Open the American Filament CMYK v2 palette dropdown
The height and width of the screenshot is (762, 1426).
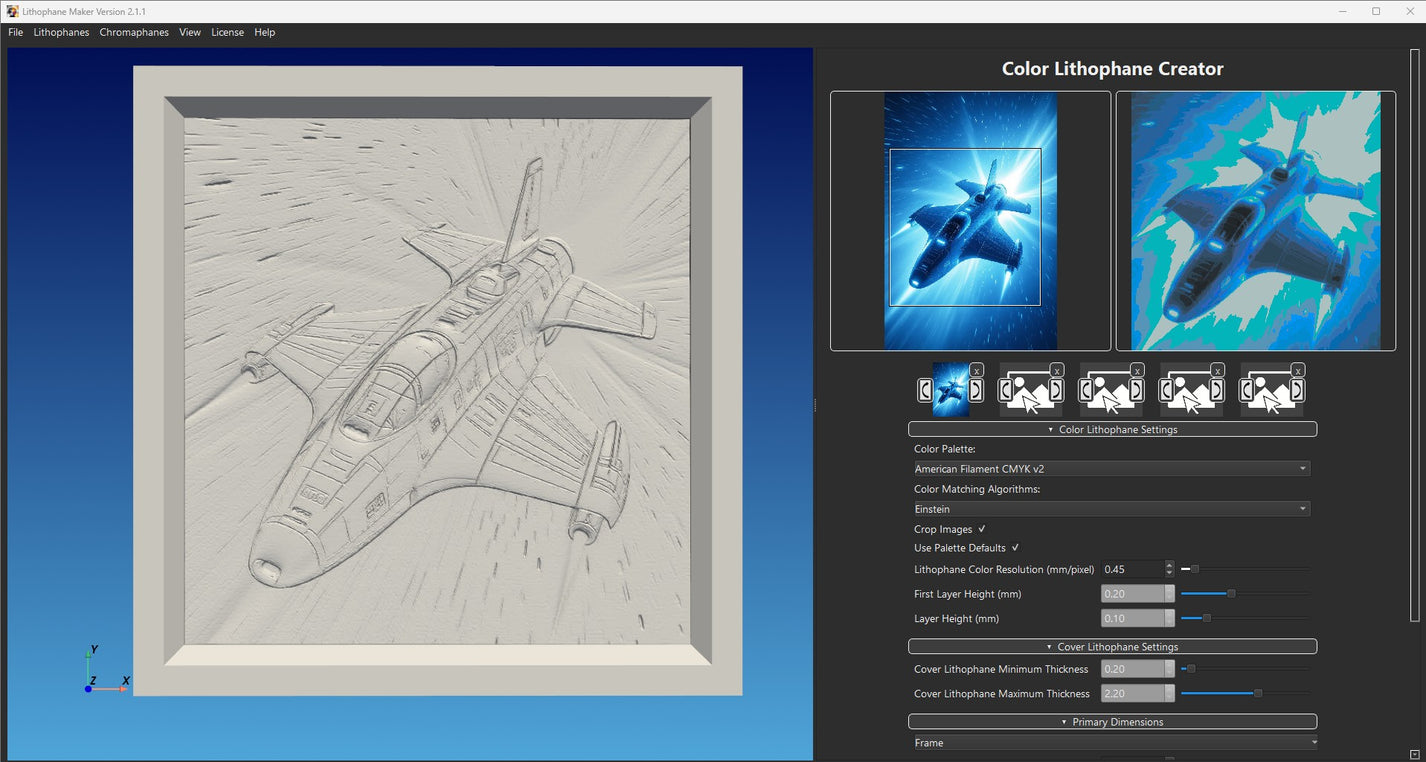pyautogui.click(x=1110, y=468)
